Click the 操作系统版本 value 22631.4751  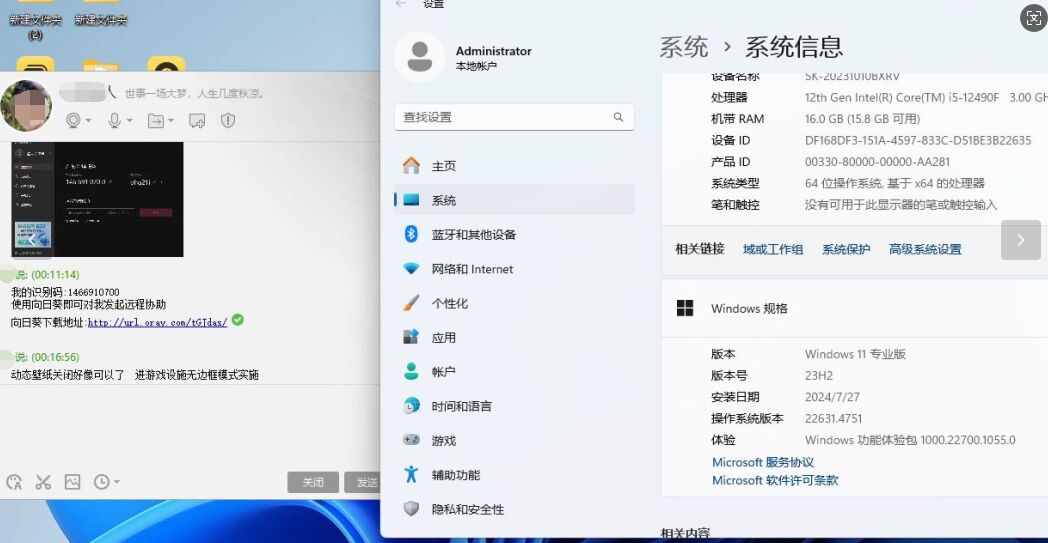coord(833,419)
